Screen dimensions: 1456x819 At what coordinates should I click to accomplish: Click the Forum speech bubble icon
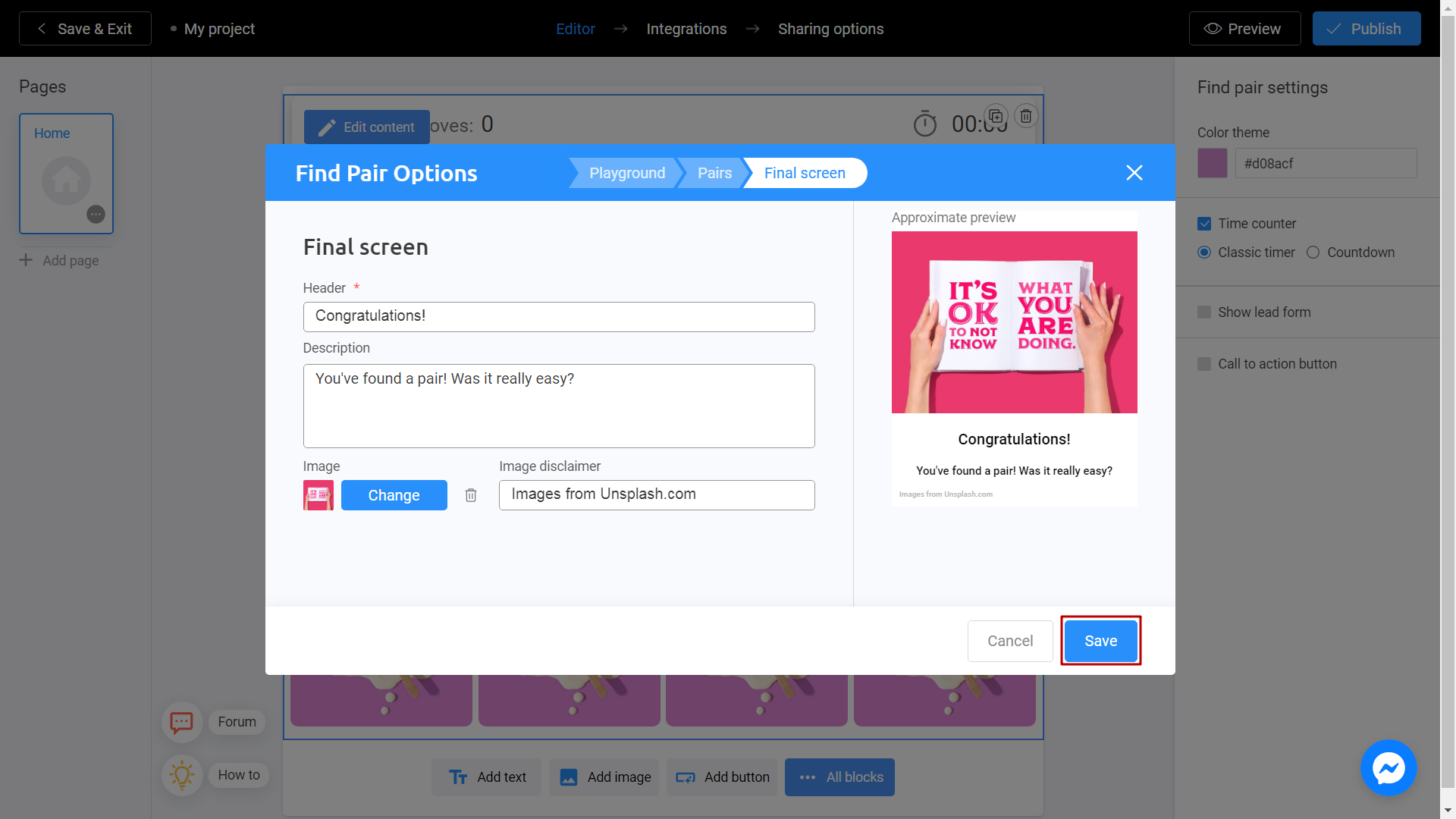[x=182, y=722]
